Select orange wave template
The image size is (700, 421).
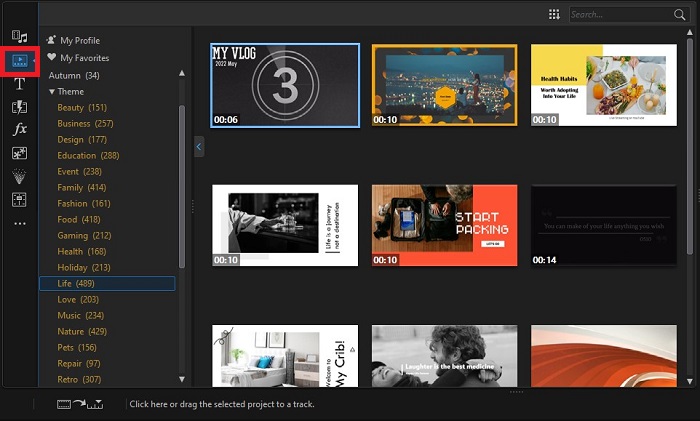click(x=604, y=356)
